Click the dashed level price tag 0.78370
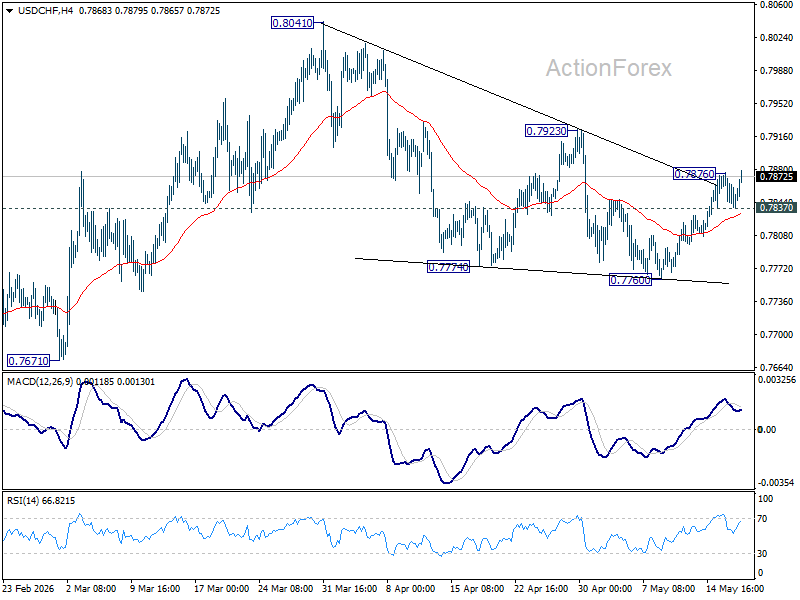Image resolution: width=800 pixels, height=600 pixels. (776, 207)
